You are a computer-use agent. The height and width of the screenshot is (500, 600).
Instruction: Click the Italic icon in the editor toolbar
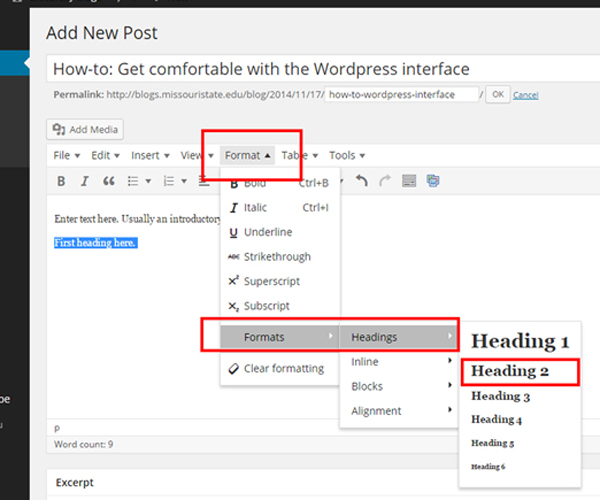point(85,181)
